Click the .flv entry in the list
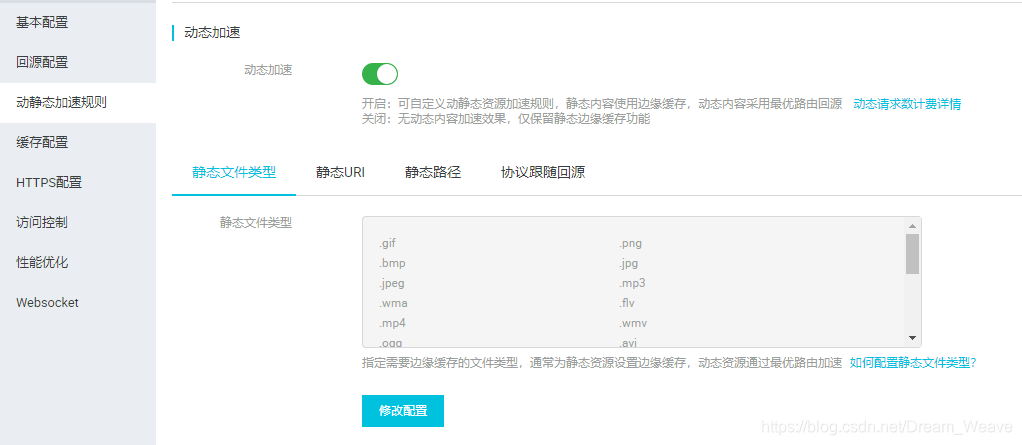The height and width of the screenshot is (445, 1022). click(626, 303)
